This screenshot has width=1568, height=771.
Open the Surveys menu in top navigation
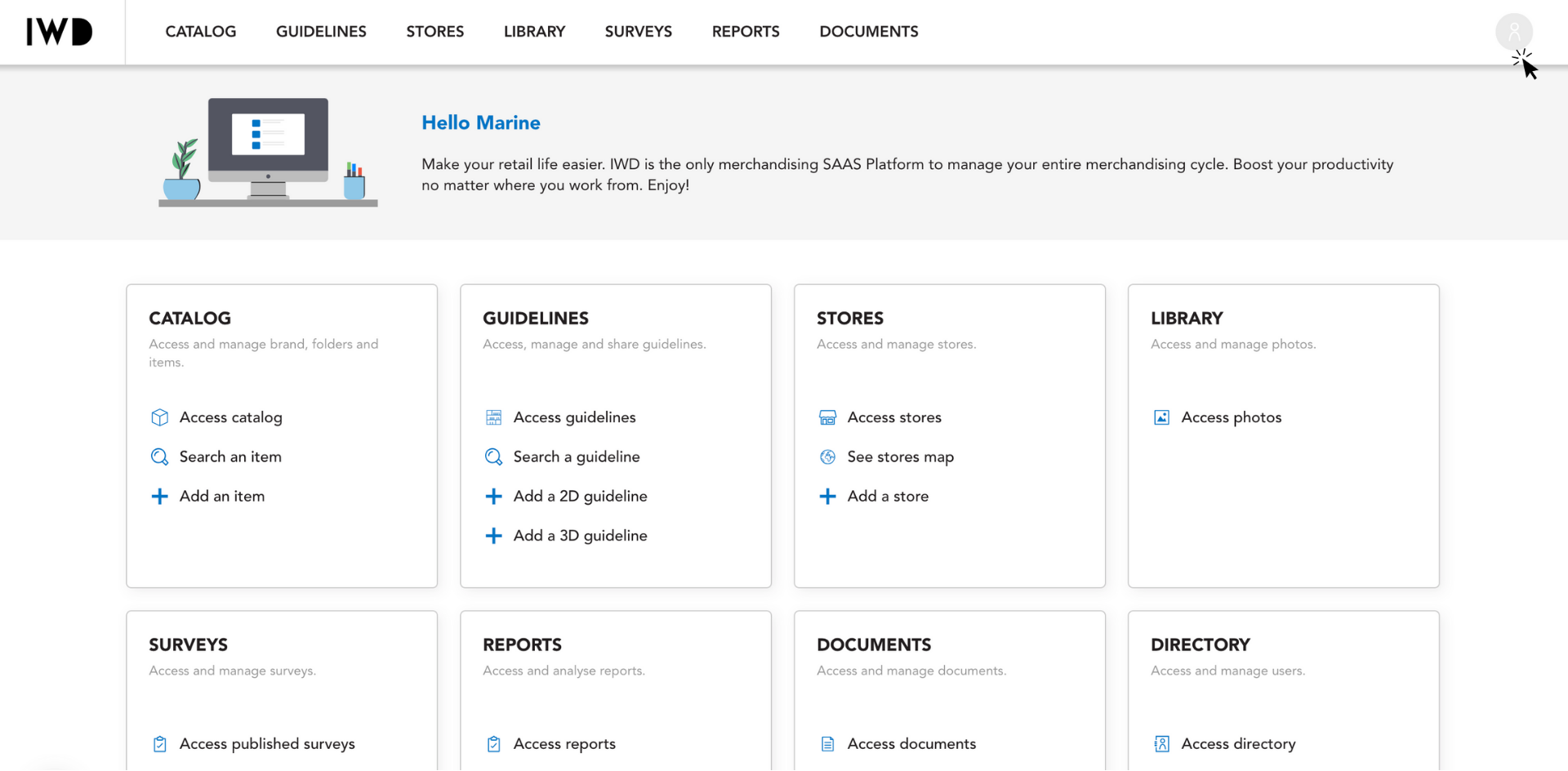pyautogui.click(x=639, y=32)
